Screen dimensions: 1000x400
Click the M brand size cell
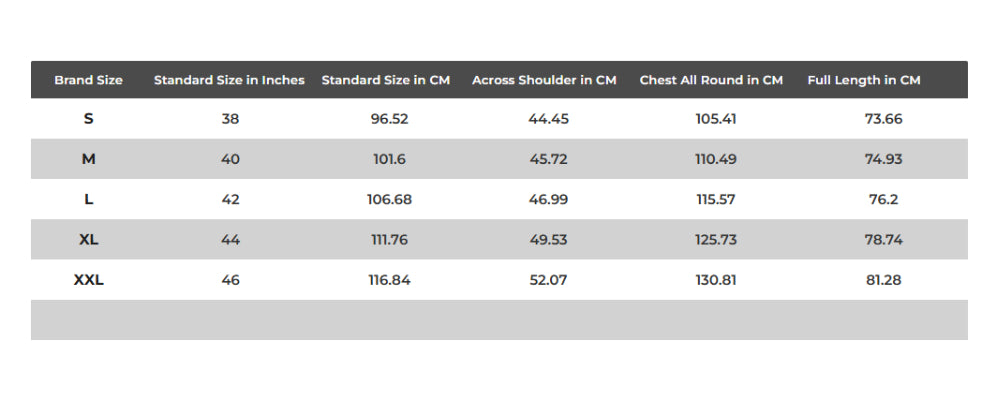pos(89,159)
